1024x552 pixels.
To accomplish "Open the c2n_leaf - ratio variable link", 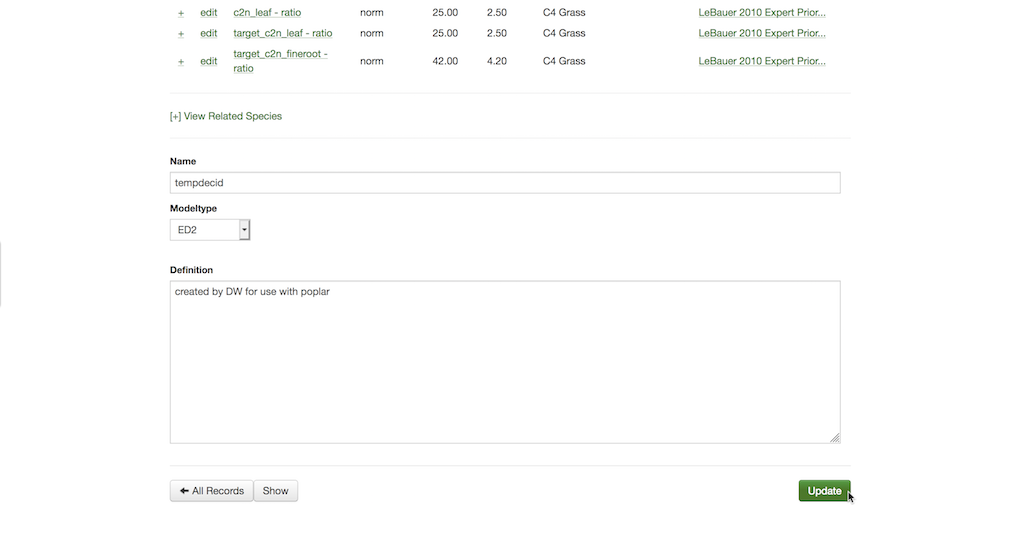I will tap(267, 13).
